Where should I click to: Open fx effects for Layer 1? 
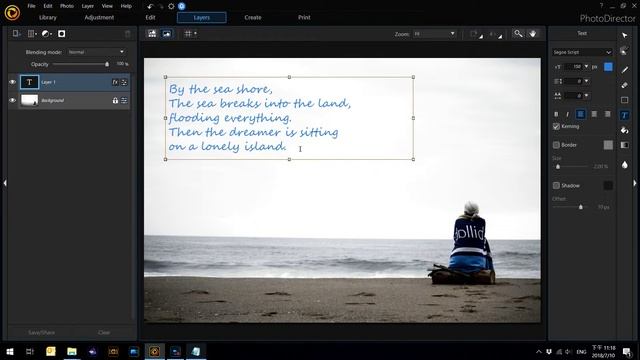pyautogui.click(x=115, y=82)
